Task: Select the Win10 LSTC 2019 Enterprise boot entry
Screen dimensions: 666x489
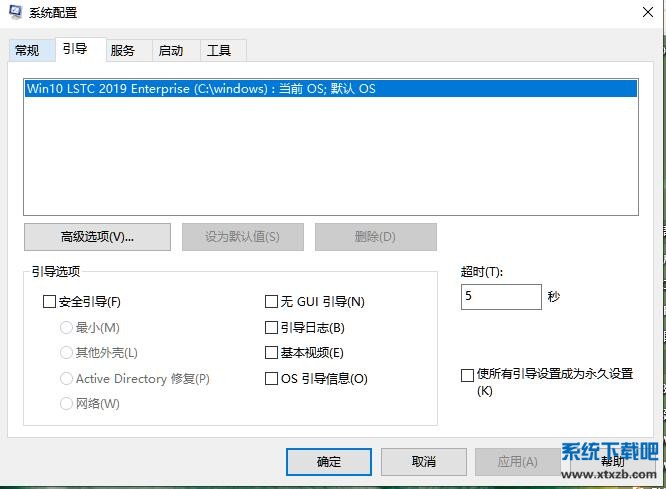Action: tap(200, 89)
